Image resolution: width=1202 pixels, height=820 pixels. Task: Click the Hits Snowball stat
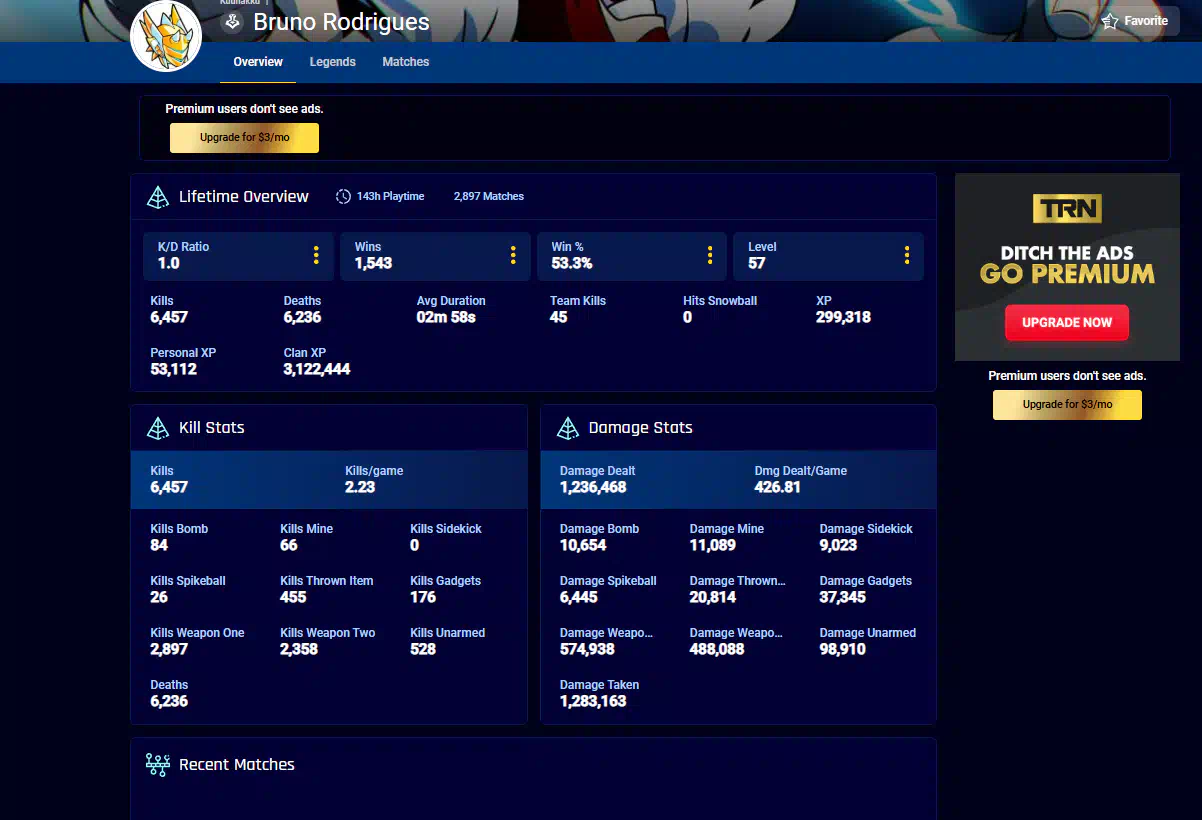720,309
